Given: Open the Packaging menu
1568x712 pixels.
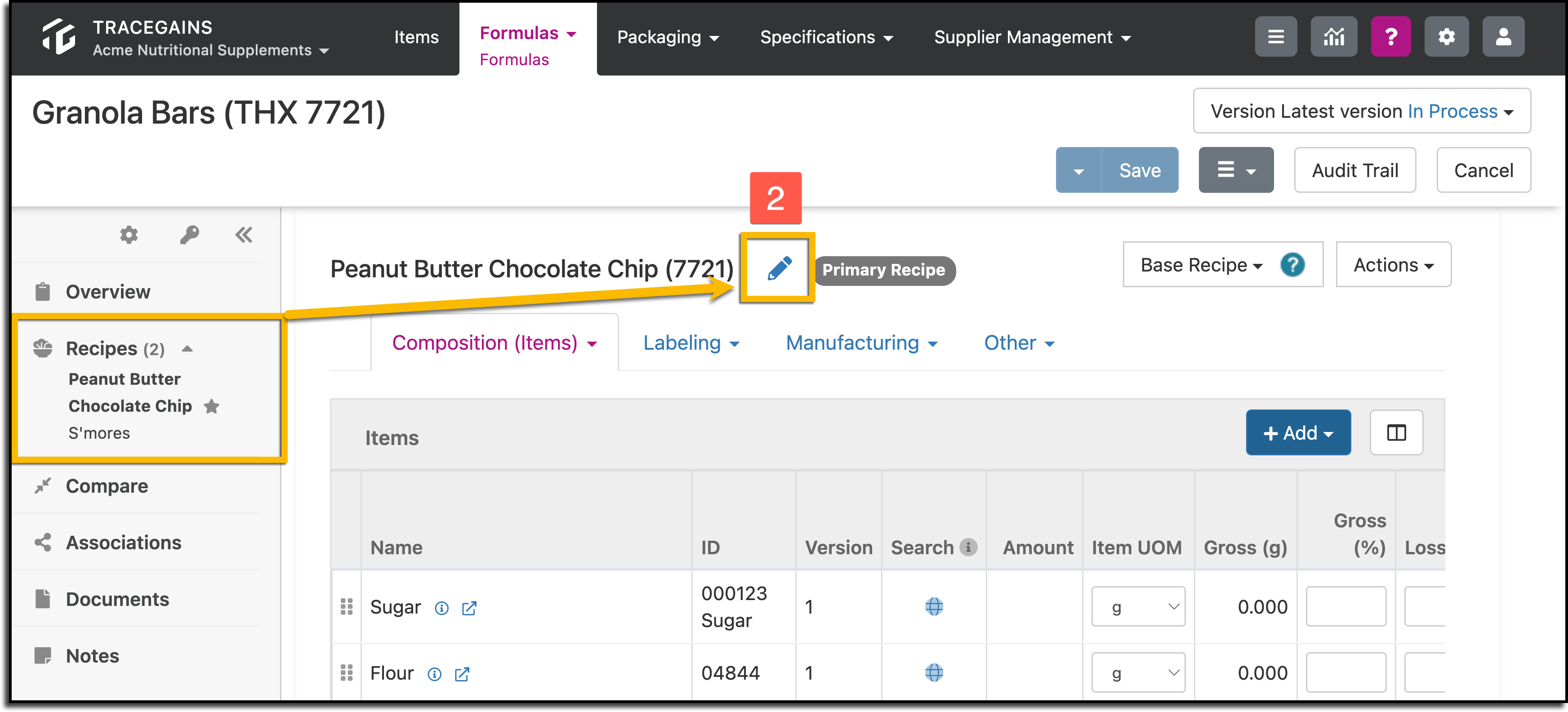Looking at the screenshot, I should point(667,37).
